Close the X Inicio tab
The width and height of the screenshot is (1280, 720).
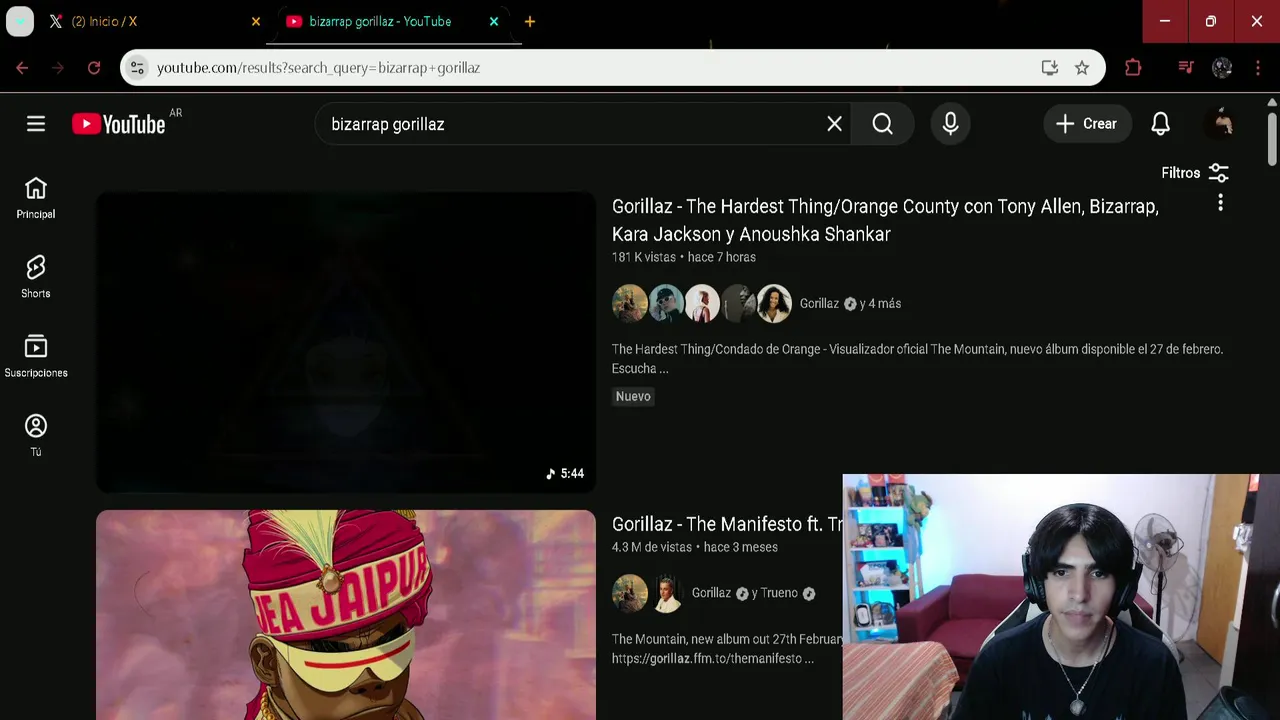tap(256, 21)
